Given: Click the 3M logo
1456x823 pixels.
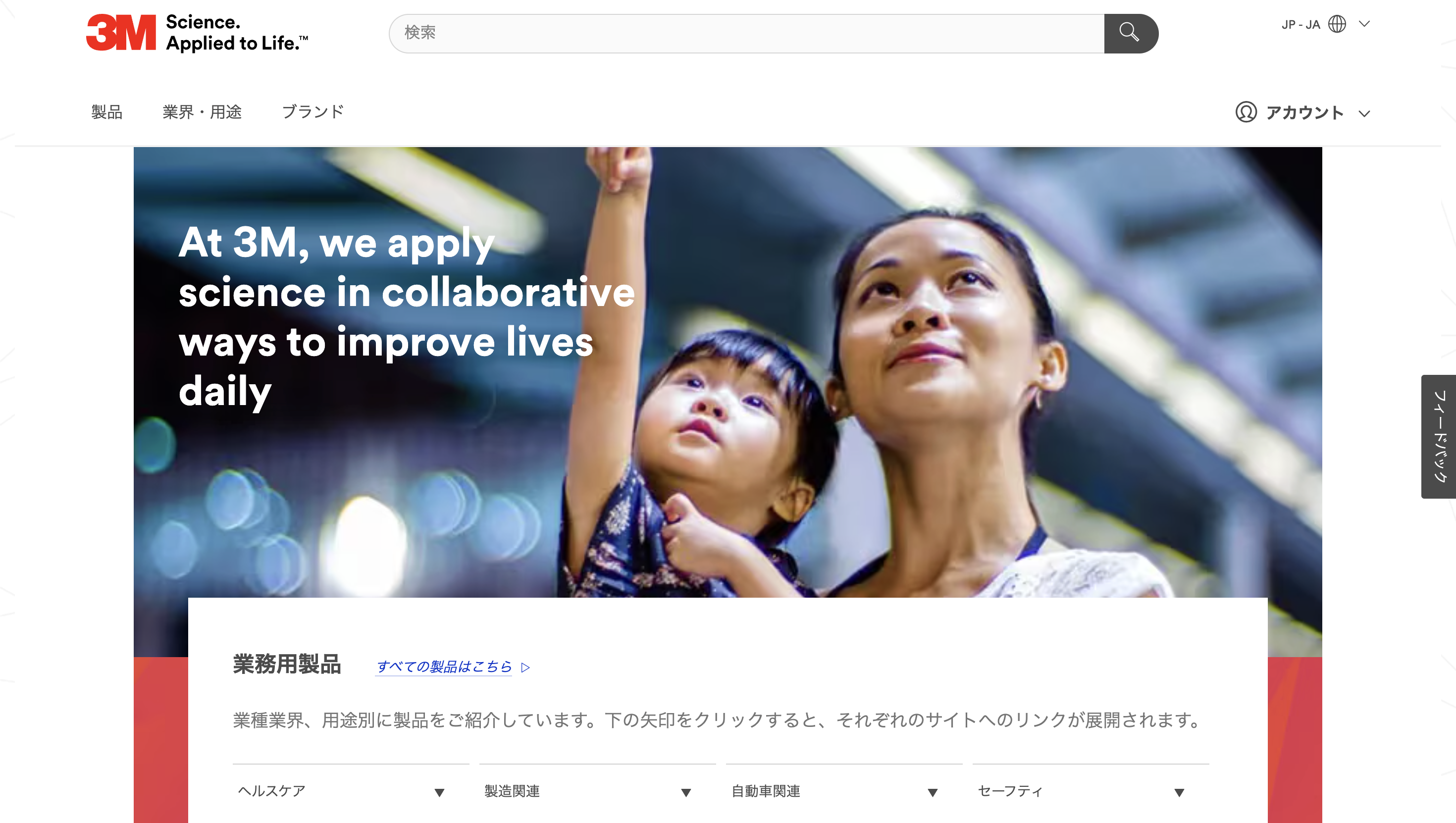Looking at the screenshot, I should (x=121, y=33).
